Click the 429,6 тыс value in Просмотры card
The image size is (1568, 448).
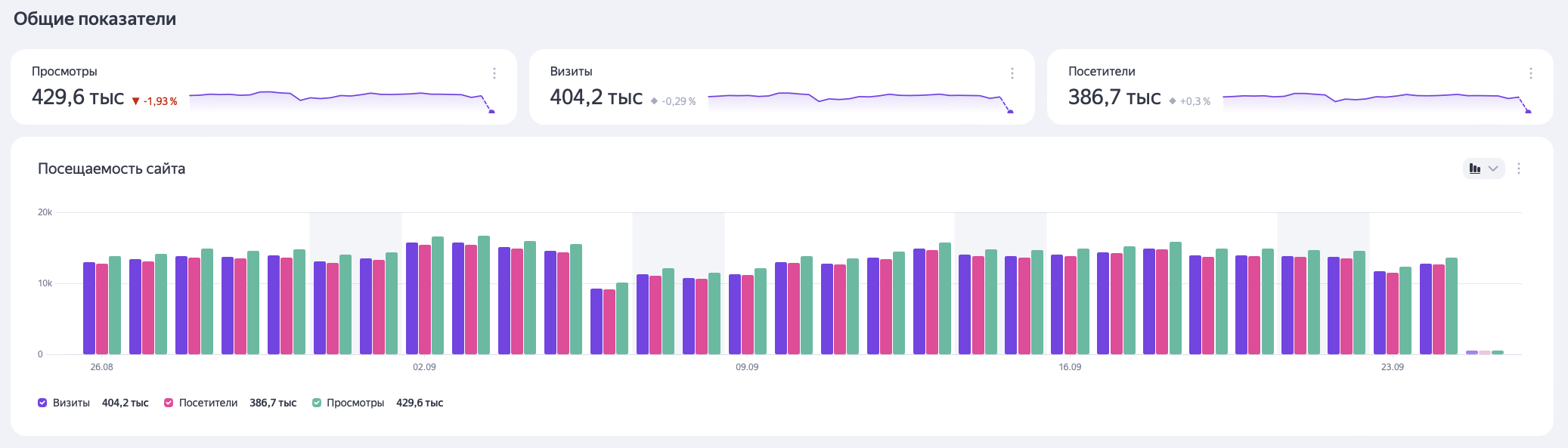(x=78, y=97)
